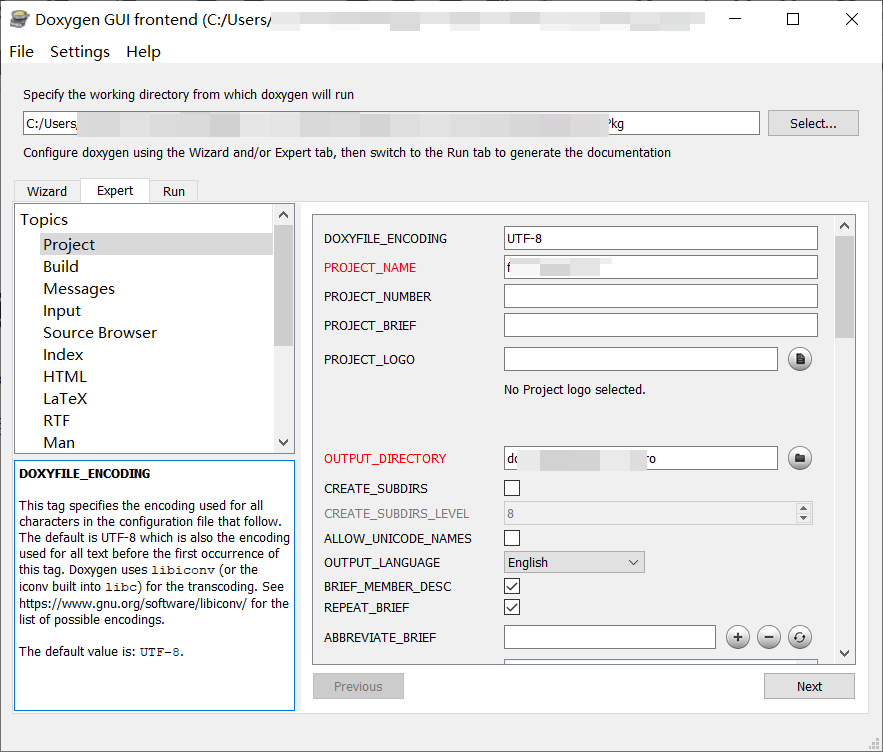The height and width of the screenshot is (752, 883).
Task: Click the PROJECT_NUMBER input field
Action: (x=661, y=296)
